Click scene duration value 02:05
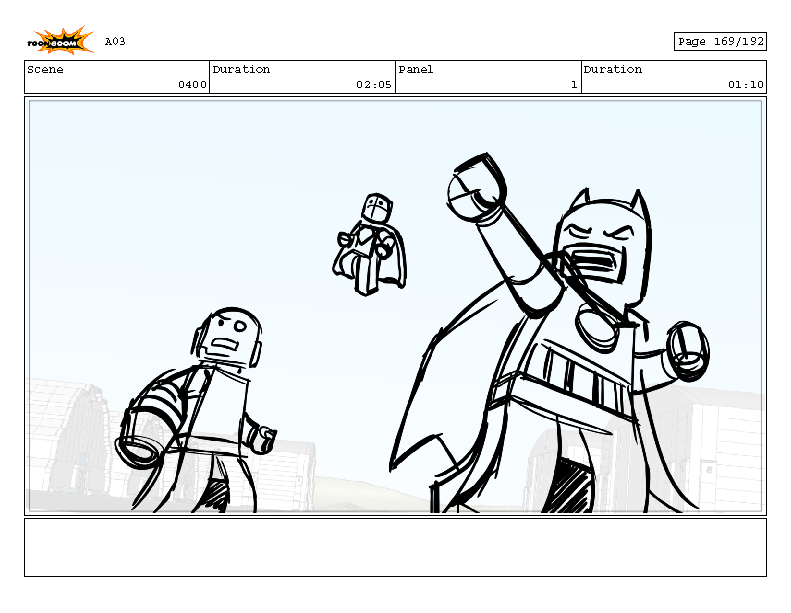 click(x=374, y=85)
